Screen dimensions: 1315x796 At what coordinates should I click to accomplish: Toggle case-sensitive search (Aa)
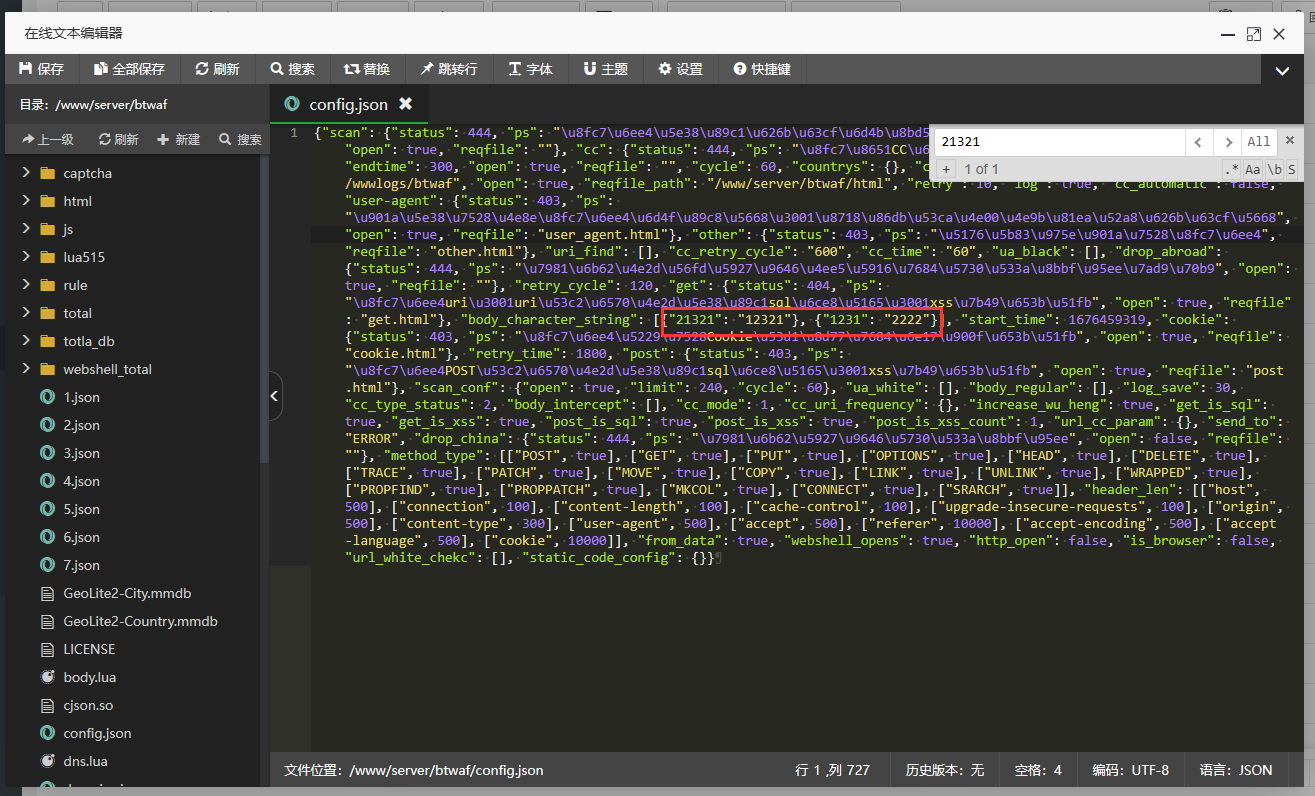click(x=1253, y=169)
